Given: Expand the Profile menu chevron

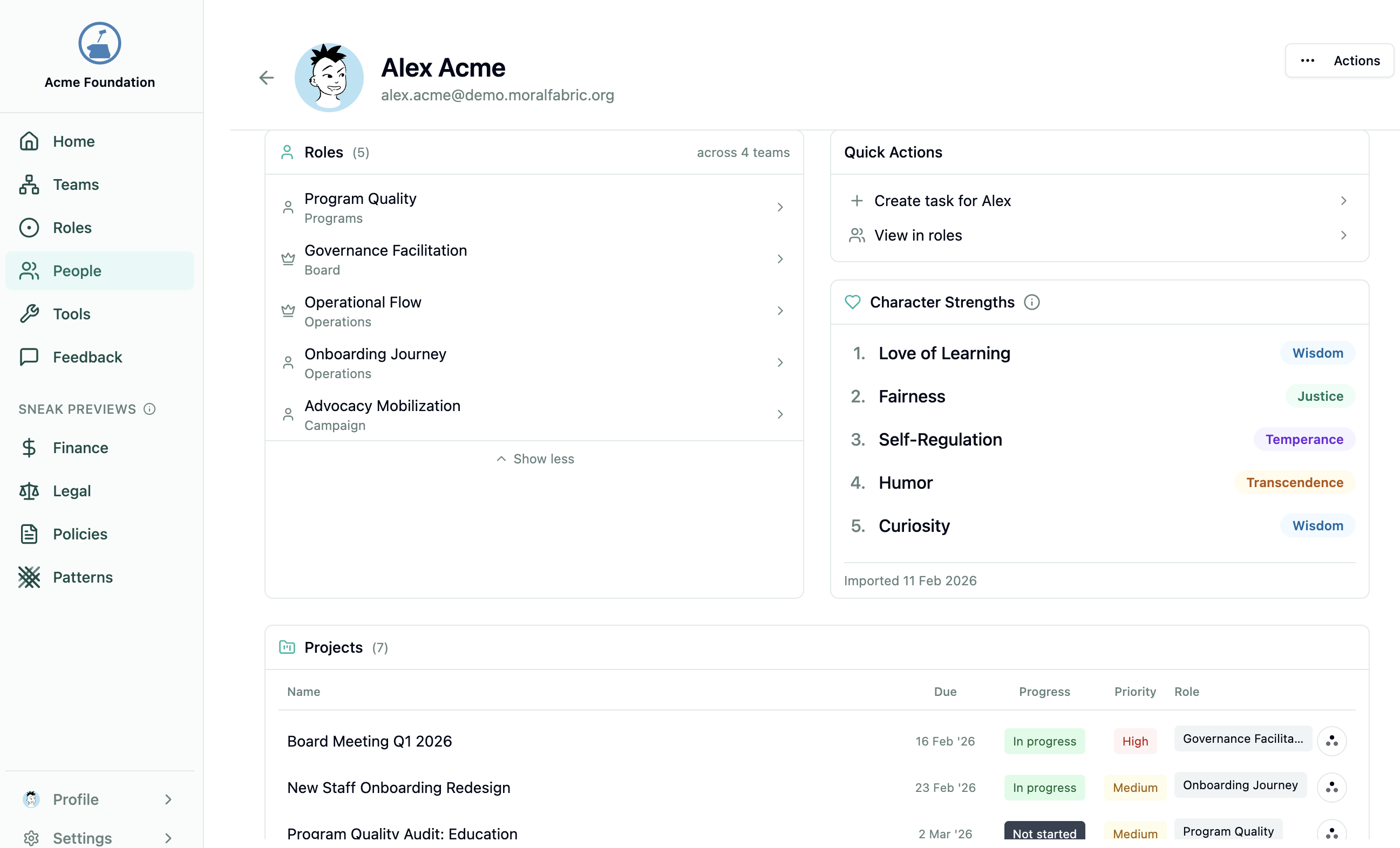Looking at the screenshot, I should click(168, 799).
